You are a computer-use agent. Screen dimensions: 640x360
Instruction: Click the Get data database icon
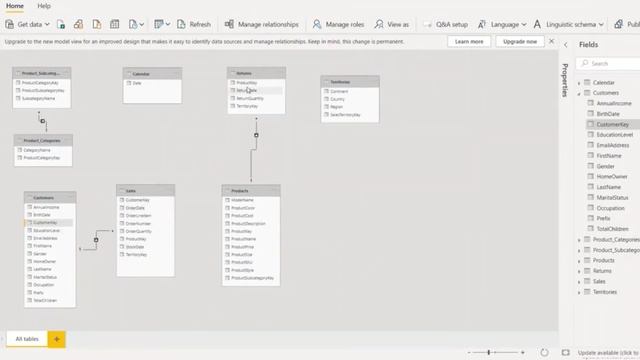click(x=9, y=24)
